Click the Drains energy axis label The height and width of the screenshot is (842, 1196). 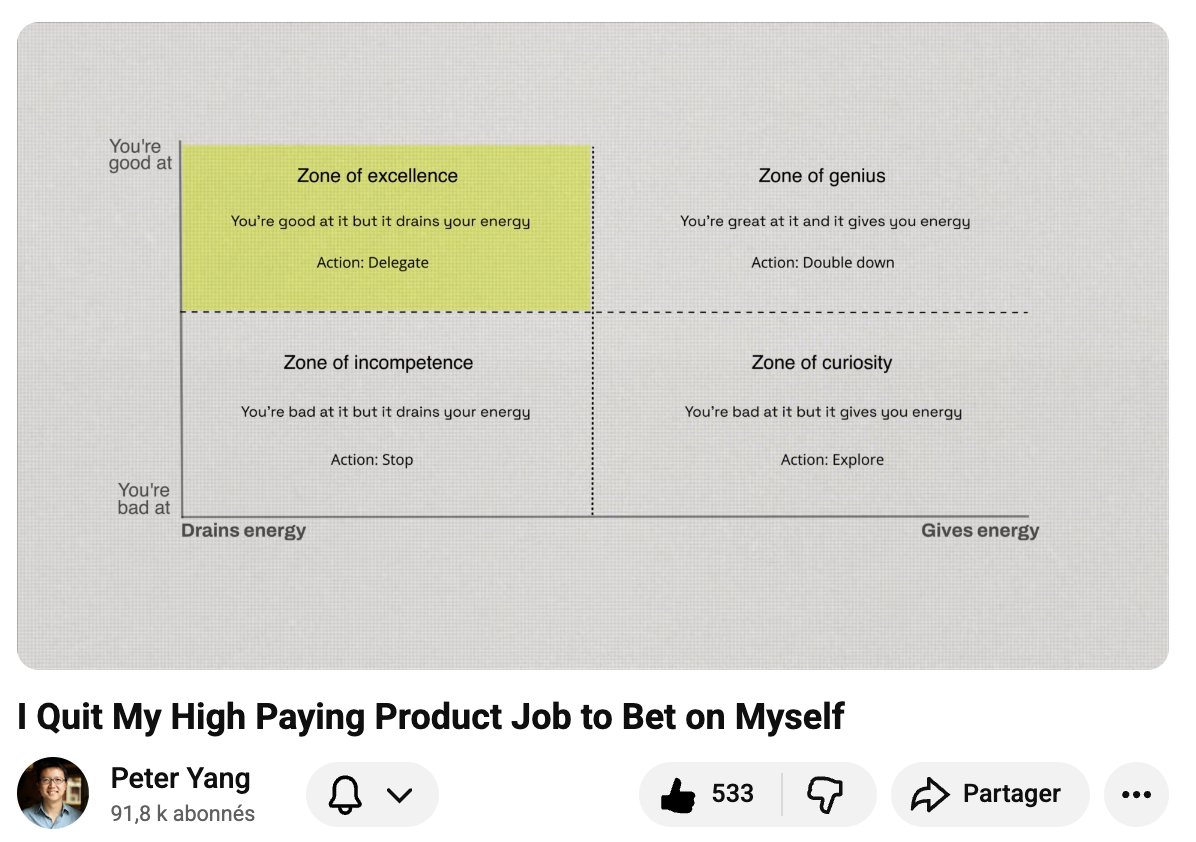[x=243, y=531]
